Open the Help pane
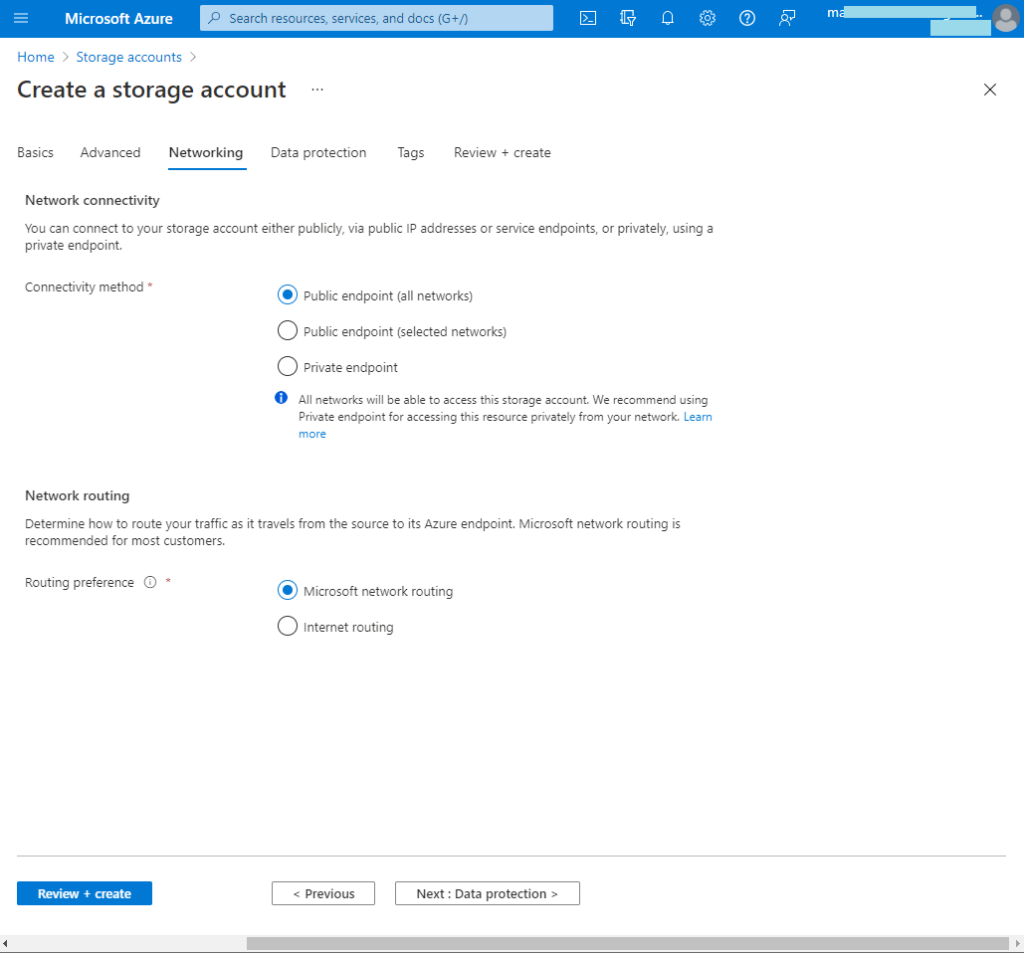The width and height of the screenshot is (1024, 953). 747,18
